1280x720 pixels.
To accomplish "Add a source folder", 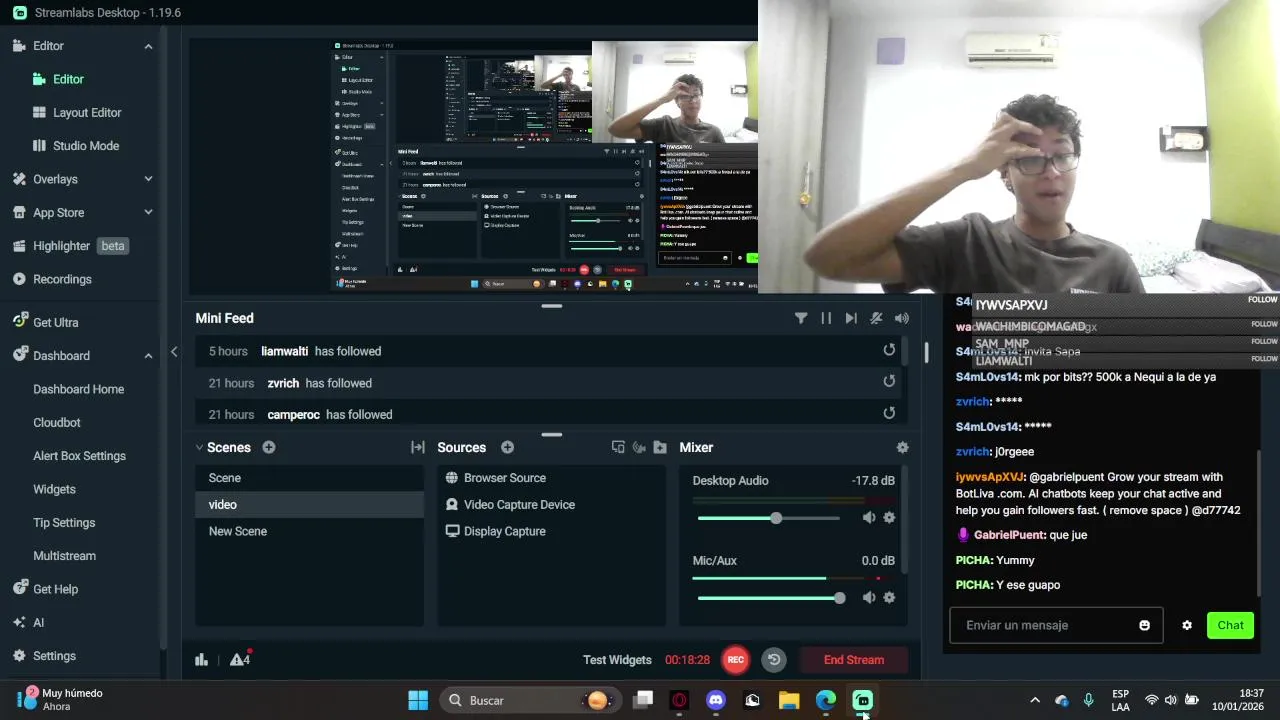I will tap(660, 447).
